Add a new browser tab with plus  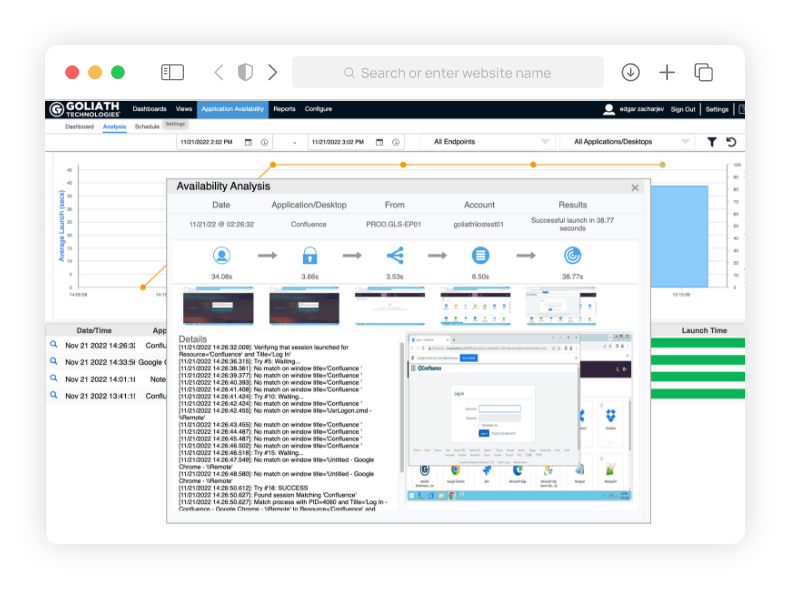[x=667, y=72]
